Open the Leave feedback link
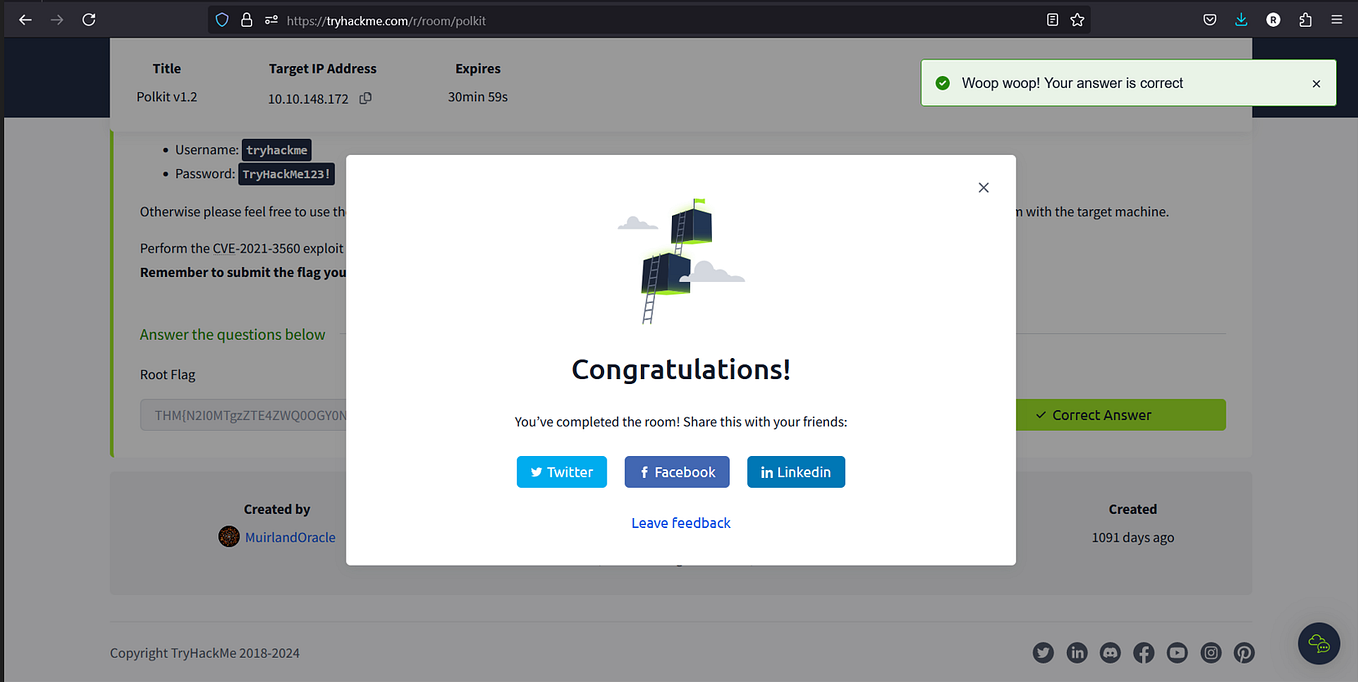Screen dimensions: 1358x682 pos(681,522)
